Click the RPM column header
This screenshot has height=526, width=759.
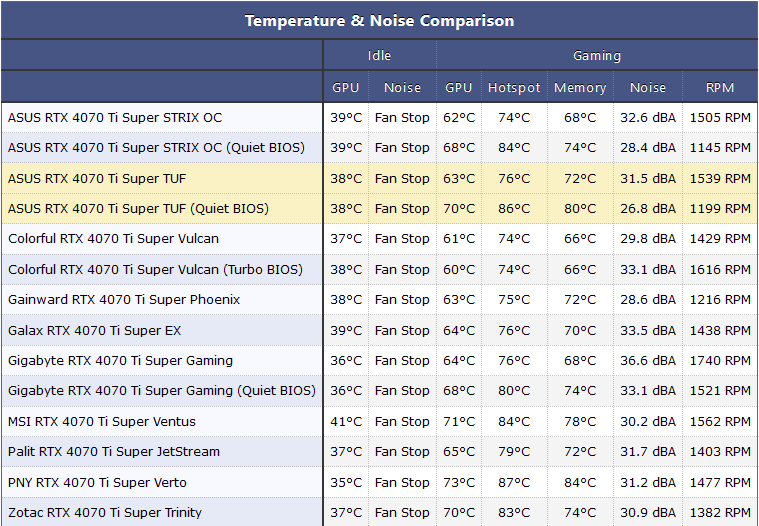[x=720, y=87]
